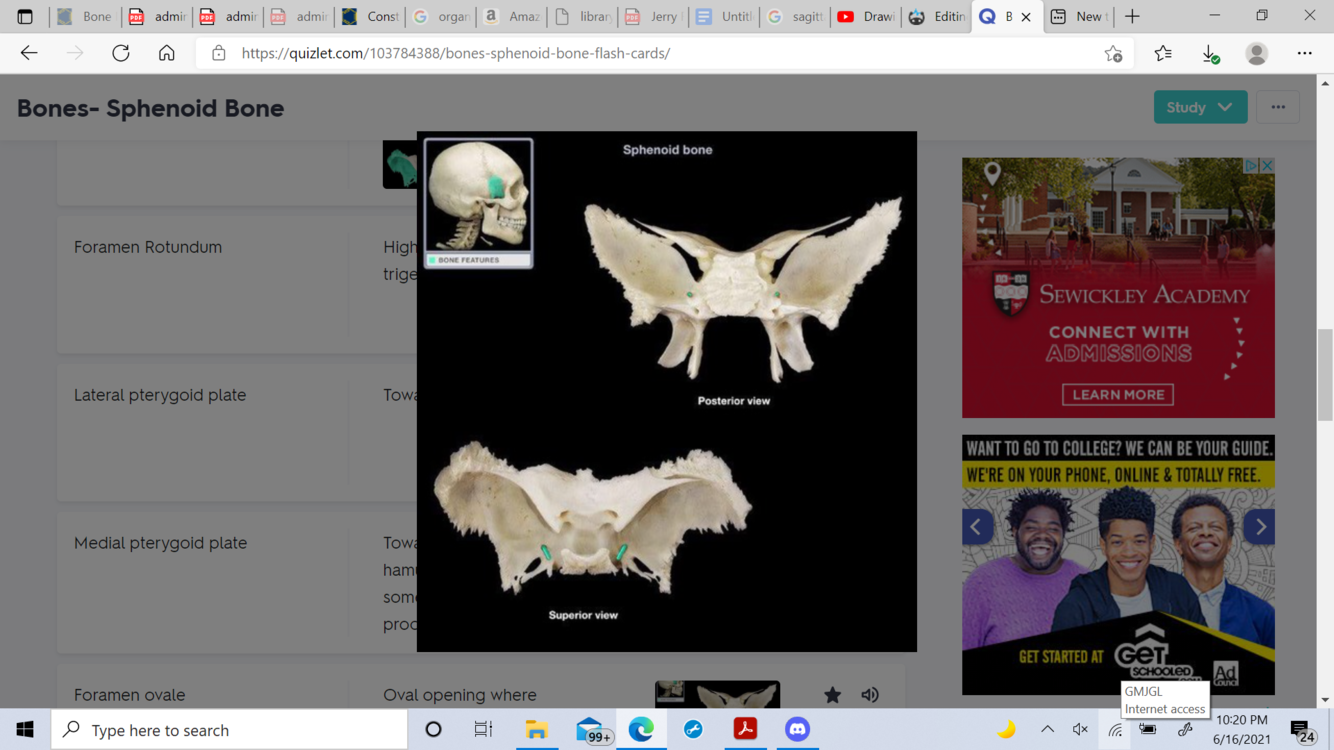Play audio for Foramen ovale card
Viewport: 1334px width, 750px height.
click(870, 695)
